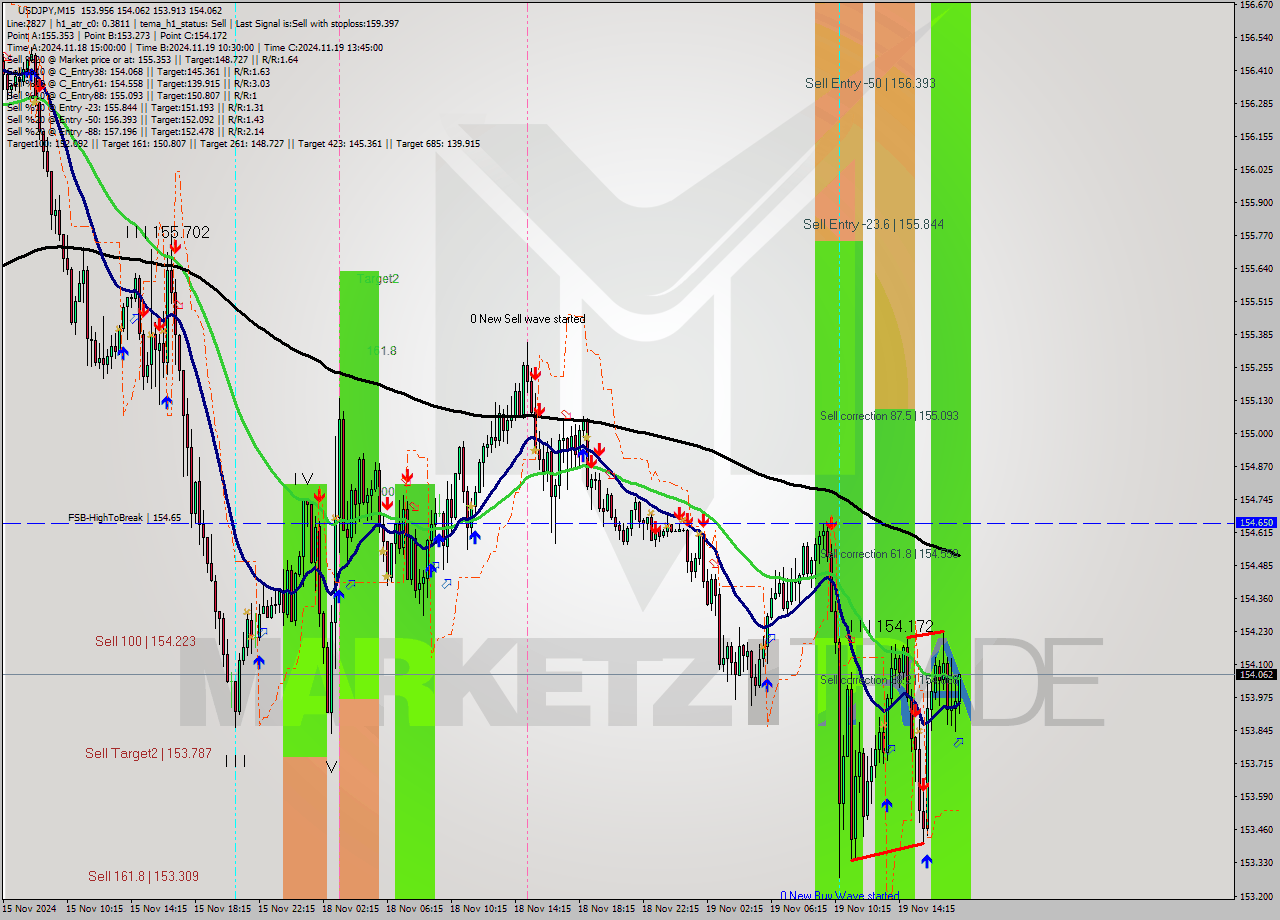Click price axis value 155.770
The image size is (1280, 920).
(x=1256, y=235)
